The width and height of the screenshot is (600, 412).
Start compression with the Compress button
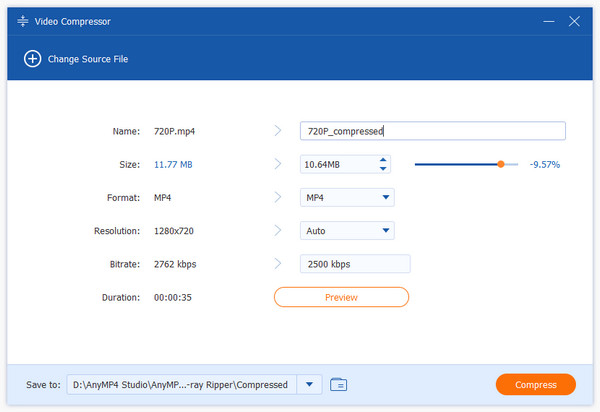pyautogui.click(x=535, y=385)
